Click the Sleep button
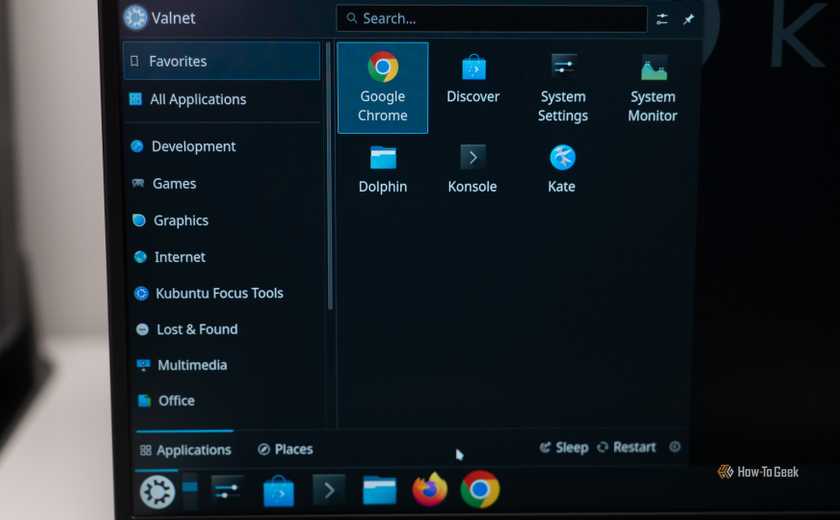Image resolution: width=840 pixels, height=520 pixels. tap(564, 447)
